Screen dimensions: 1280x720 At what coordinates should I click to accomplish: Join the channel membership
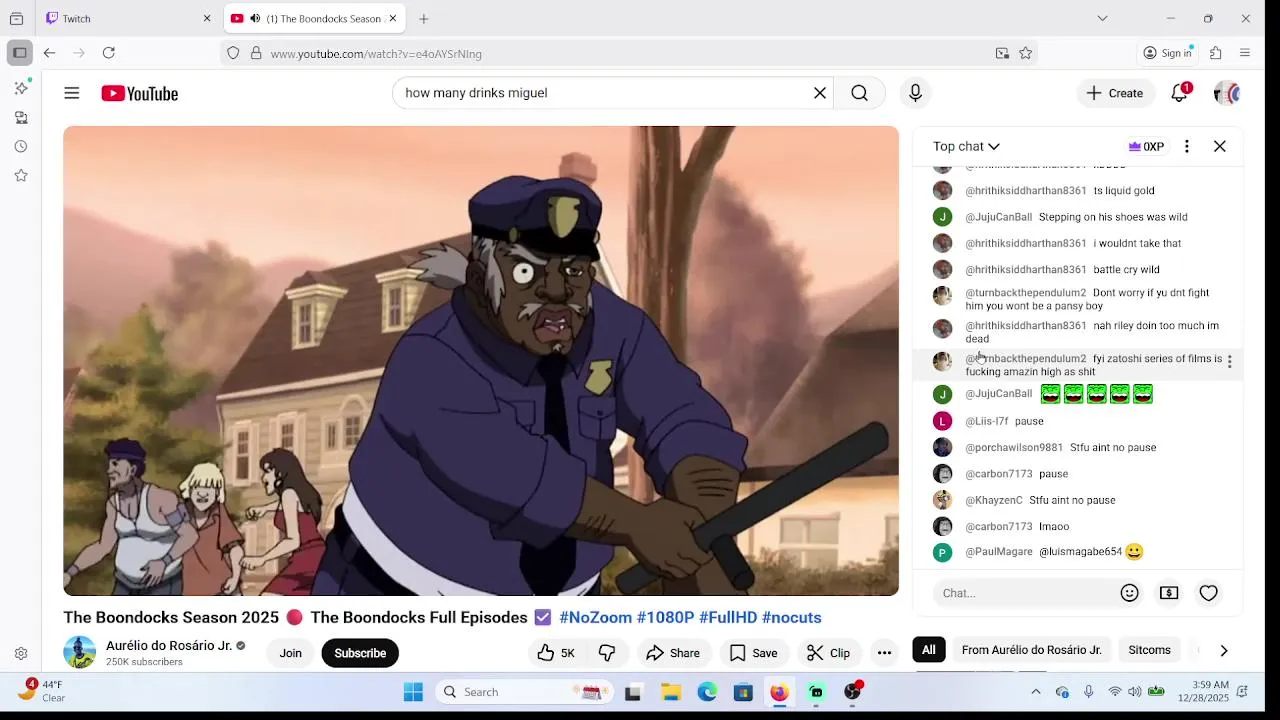tap(290, 653)
